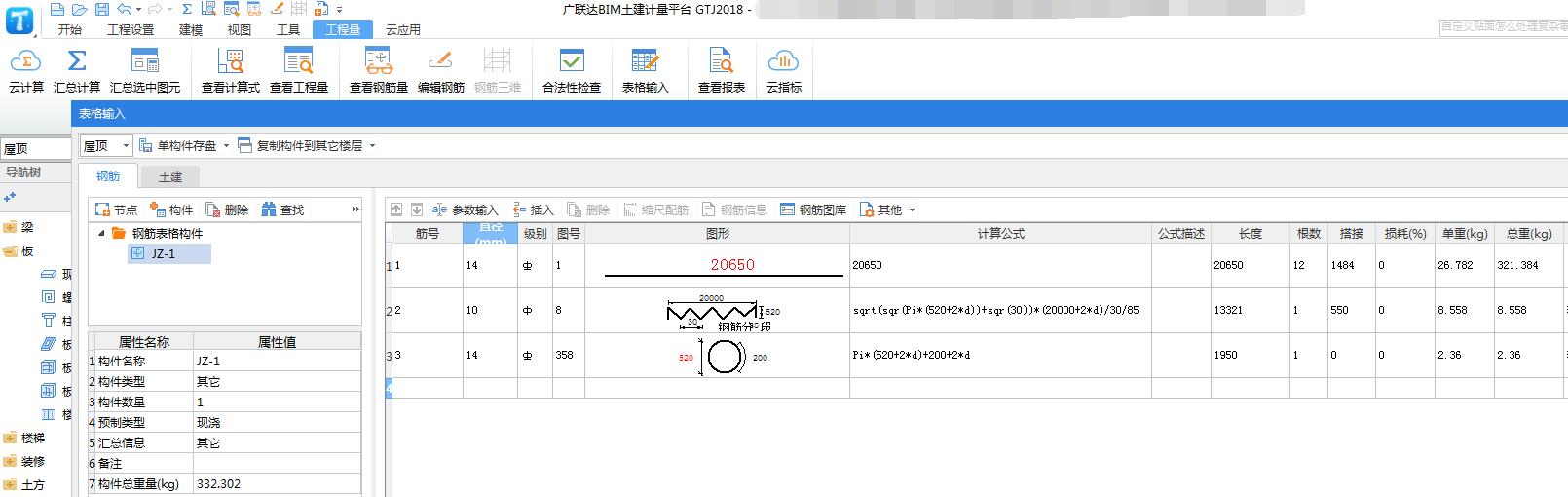Open a project via the folder icon
The width and height of the screenshot is (1568, 497).
pos(80,9)
